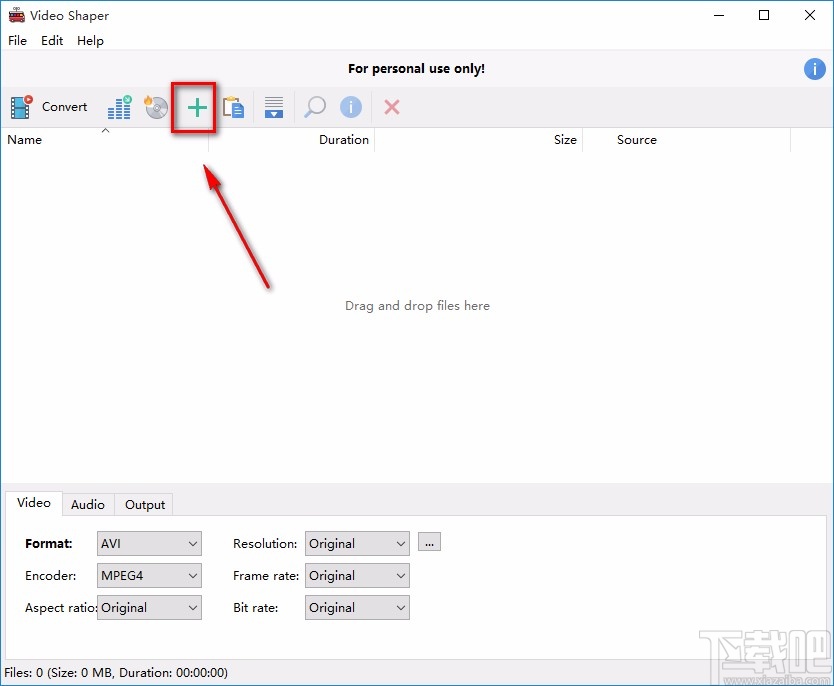The width and height of the screenshot is (834, 686).
Task: Expand the Format dropdown showing AVI
Action: 149,543
